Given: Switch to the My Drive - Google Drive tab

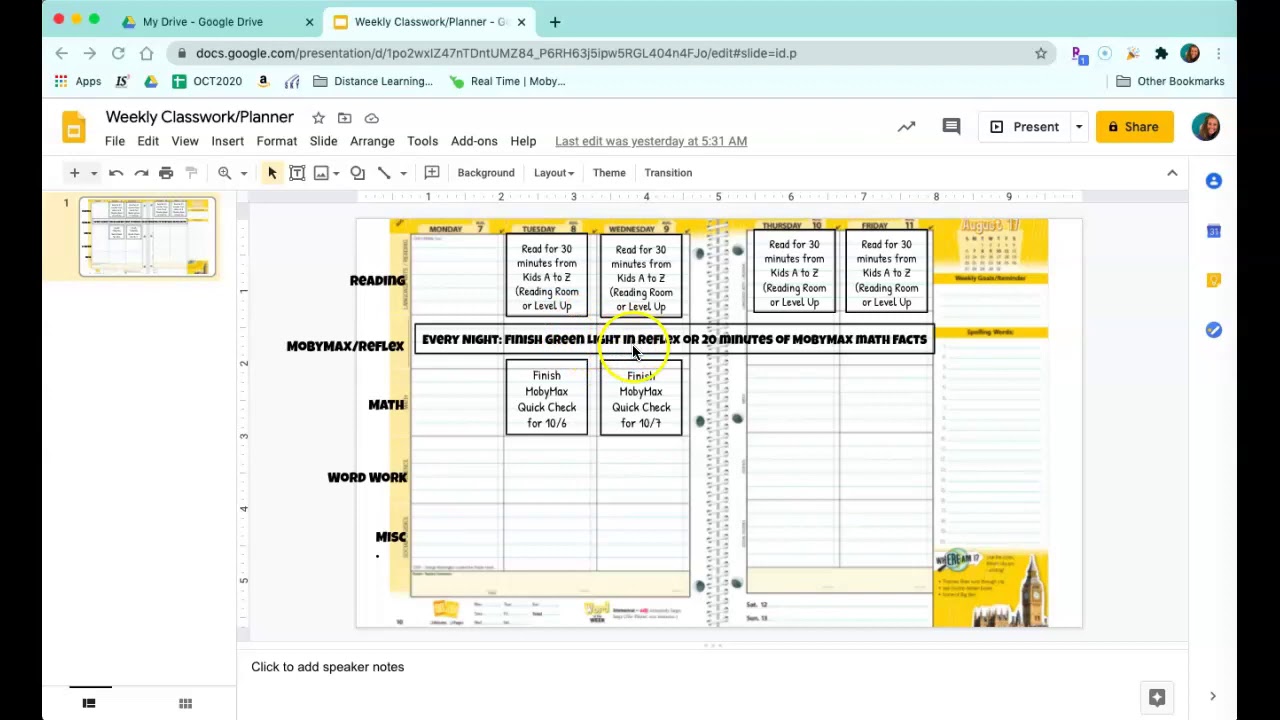Looking at the screenshot, I should [214, 21].
